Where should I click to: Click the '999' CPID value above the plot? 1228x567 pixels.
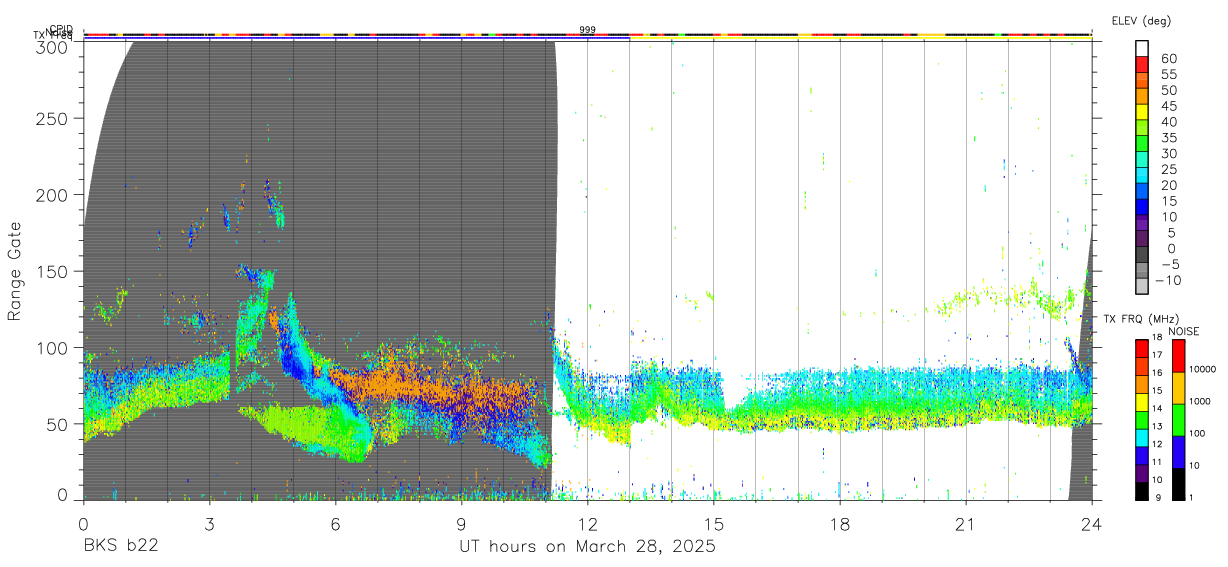point(588,30)
